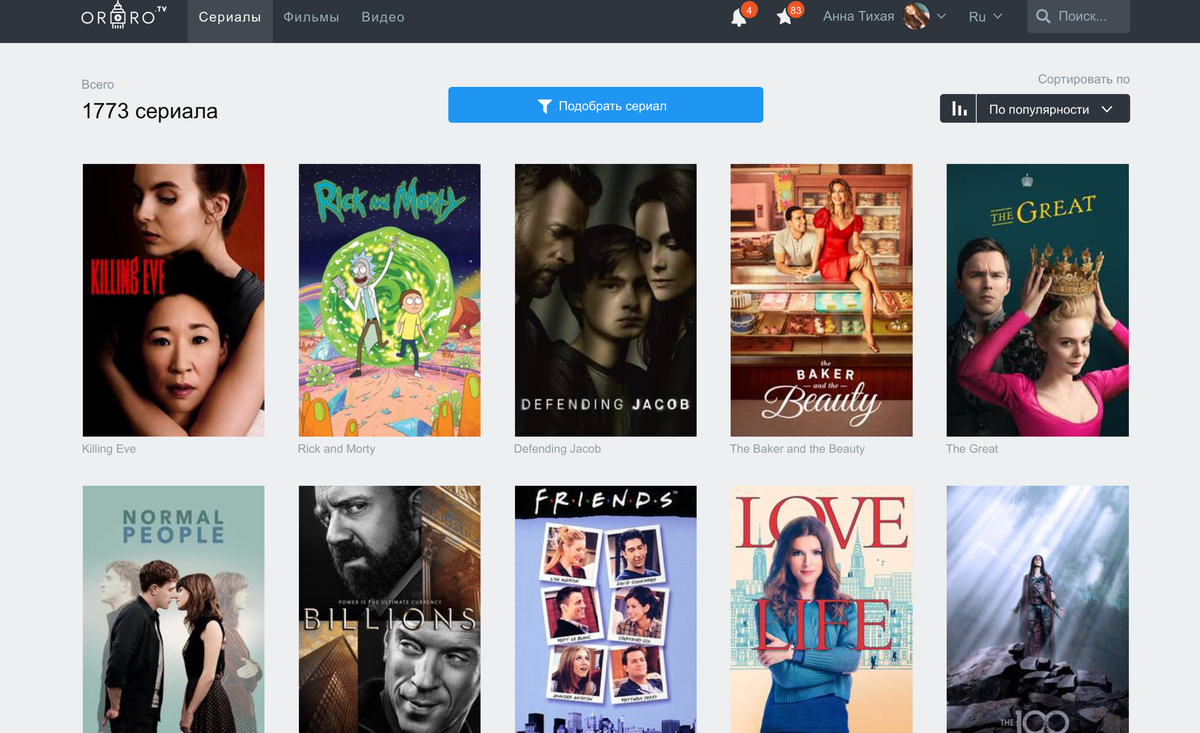This screenshot has width=1200, height=733.
Task: Open the Friends poster
Action: coord(605,609)
